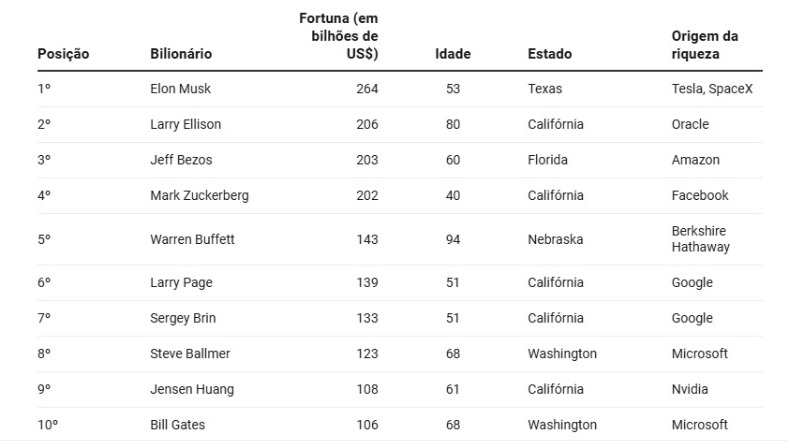
Task: Click the Estado column header
Action: coord(550,54)
